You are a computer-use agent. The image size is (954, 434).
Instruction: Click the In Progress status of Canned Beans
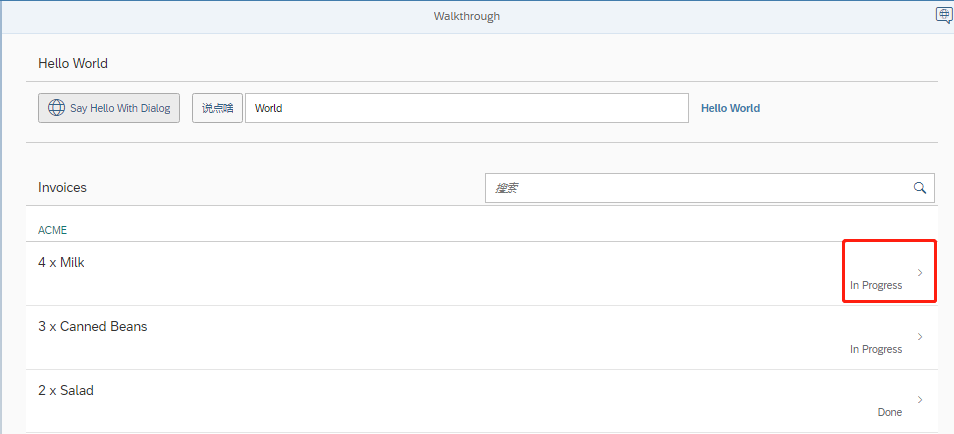[x=875, y=349]
